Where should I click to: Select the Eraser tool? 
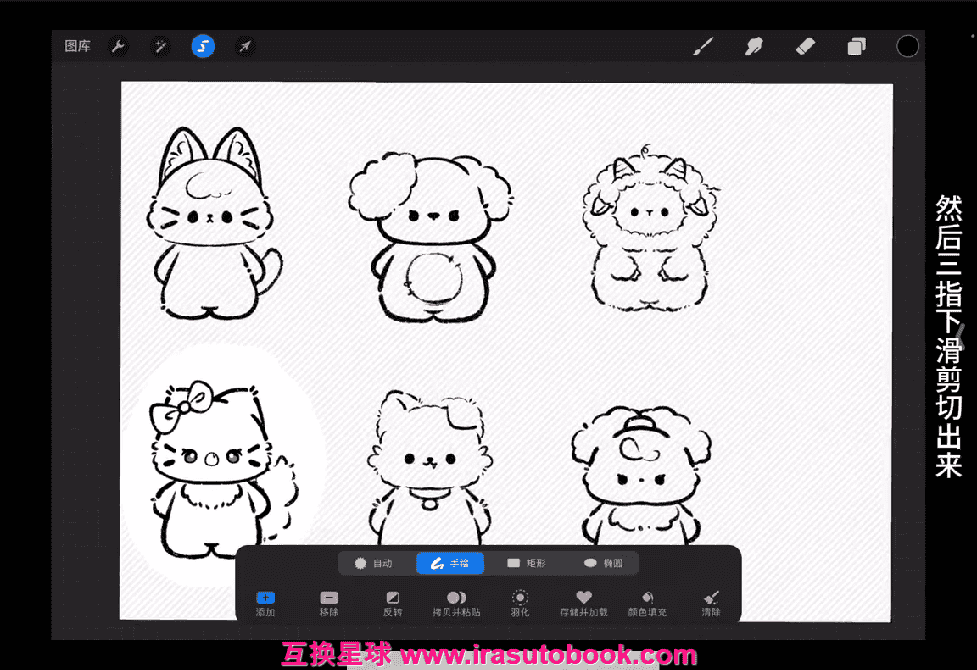coord(805,46)
